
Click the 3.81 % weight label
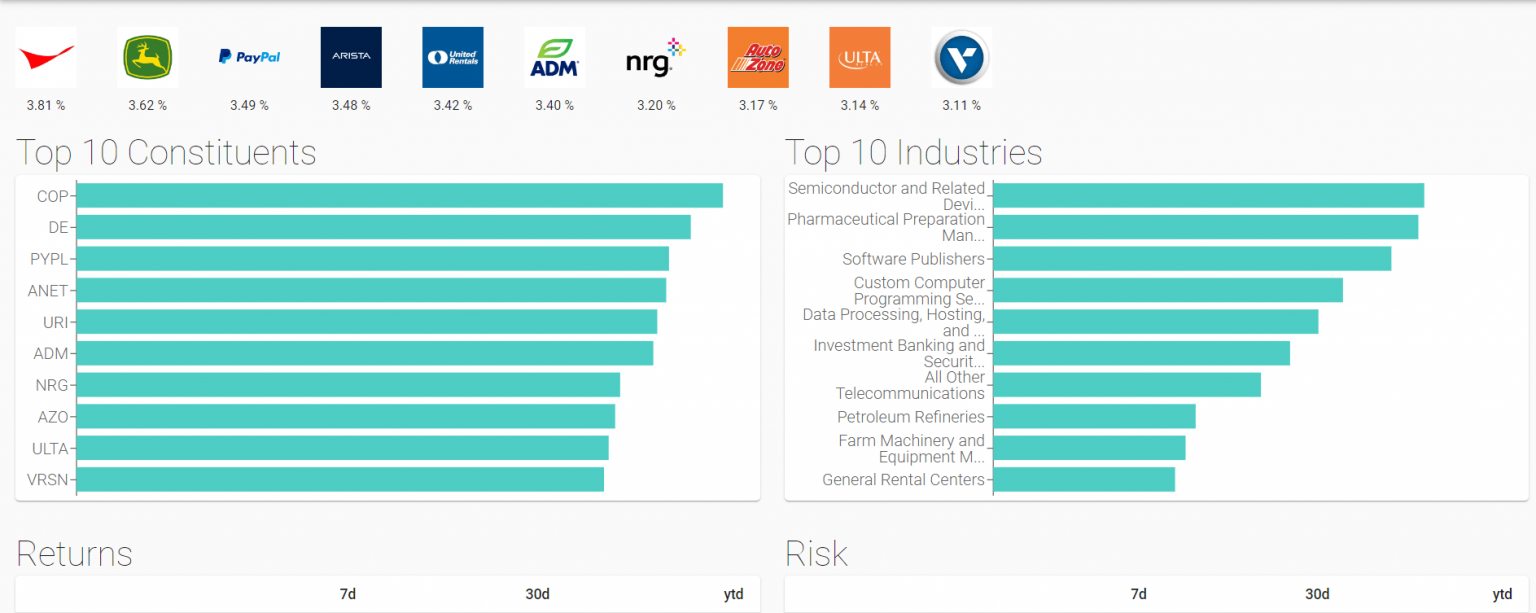[x=45, y=104]
